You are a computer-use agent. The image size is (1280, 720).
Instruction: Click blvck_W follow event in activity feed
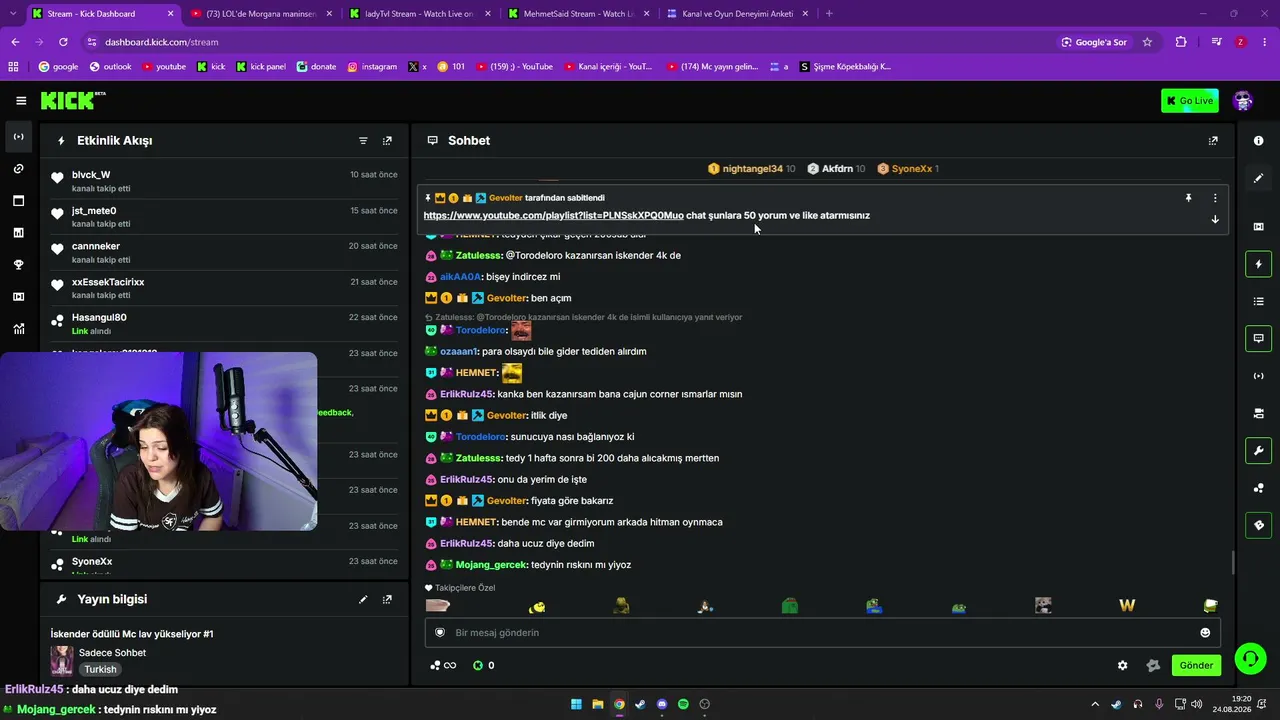225,181
